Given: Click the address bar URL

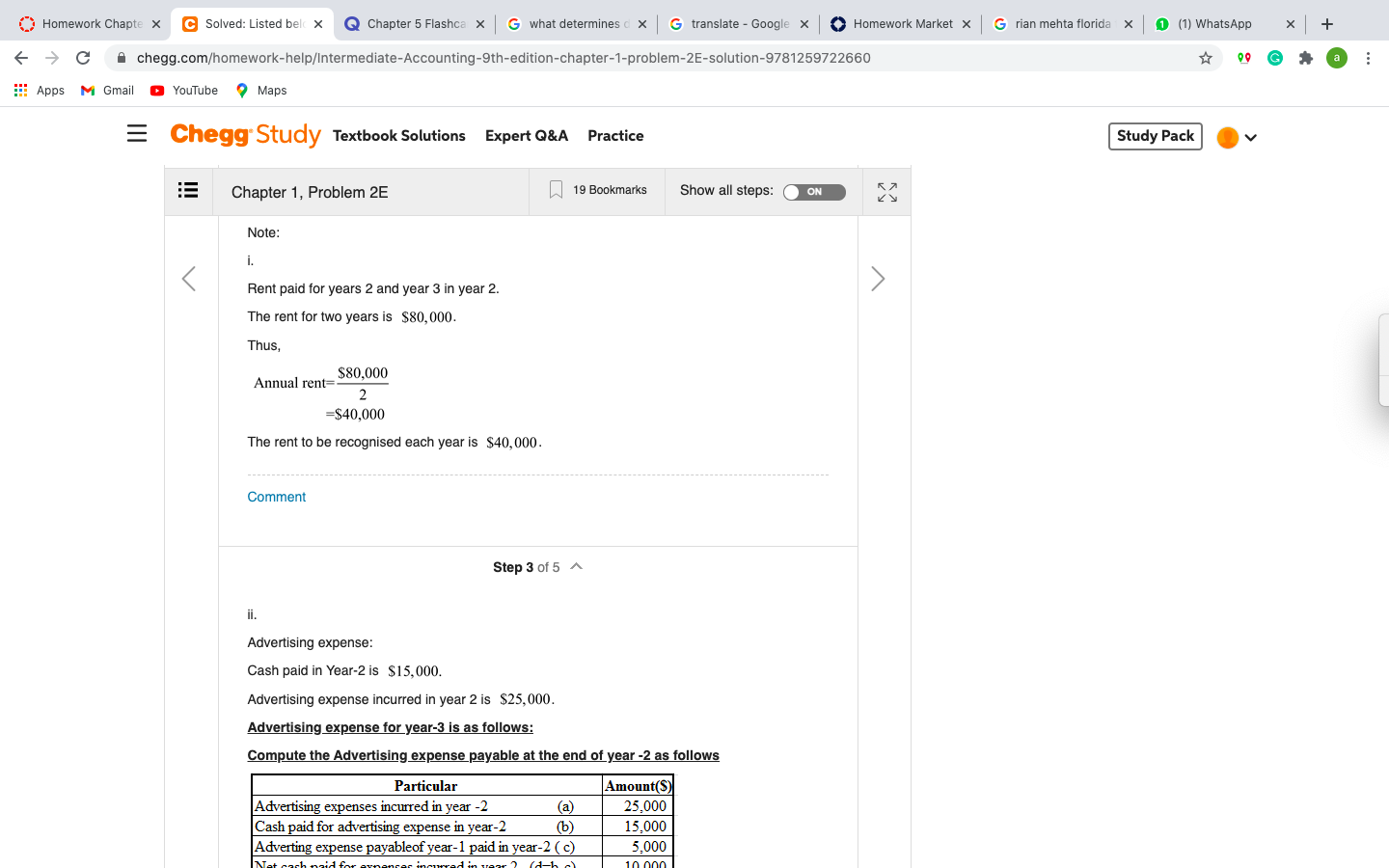Looking at the screenshot, I should point(504,58).
